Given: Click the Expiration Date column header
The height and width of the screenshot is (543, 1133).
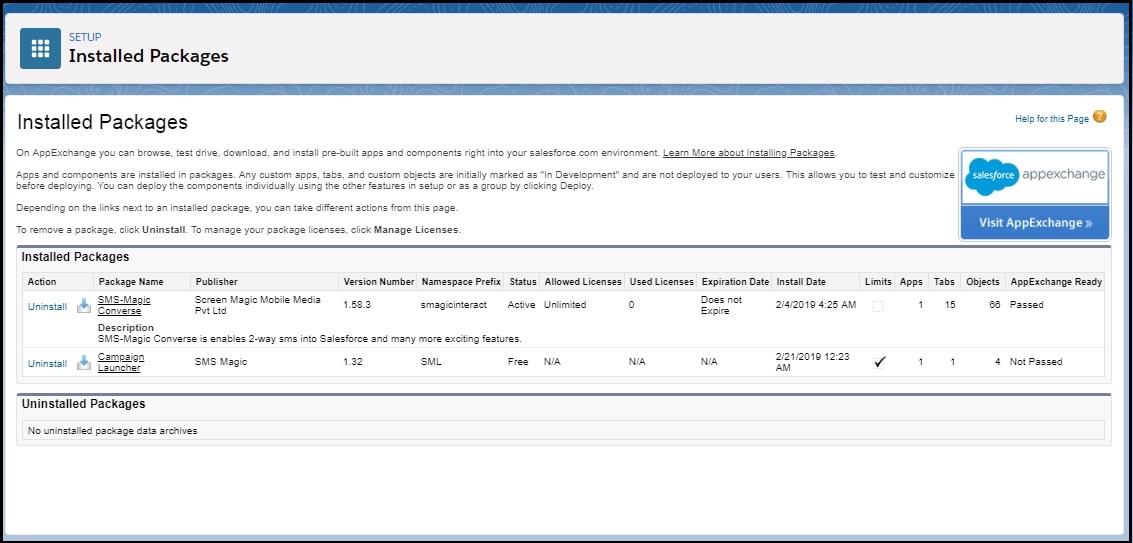Looking at the screenshot, I should (x=735, y=282).
